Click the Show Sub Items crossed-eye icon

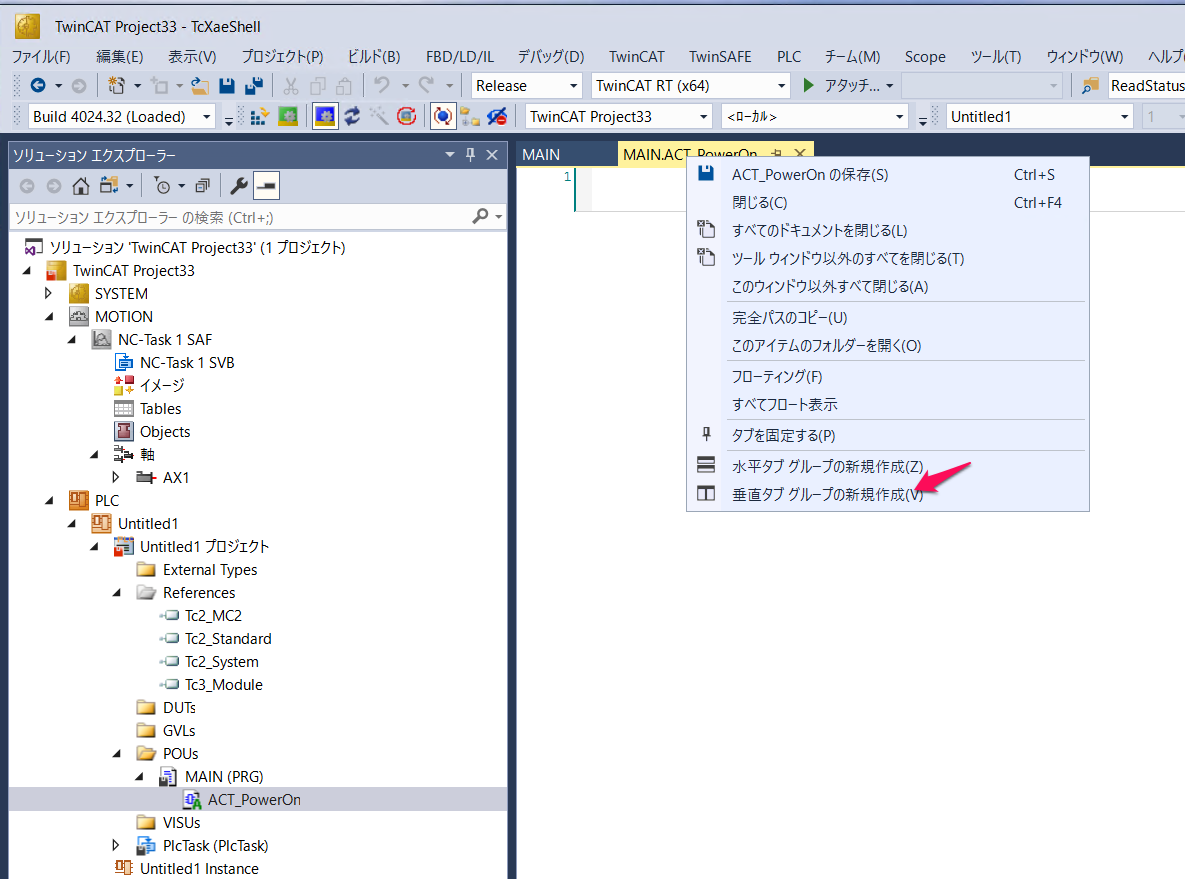pos(497,116)
